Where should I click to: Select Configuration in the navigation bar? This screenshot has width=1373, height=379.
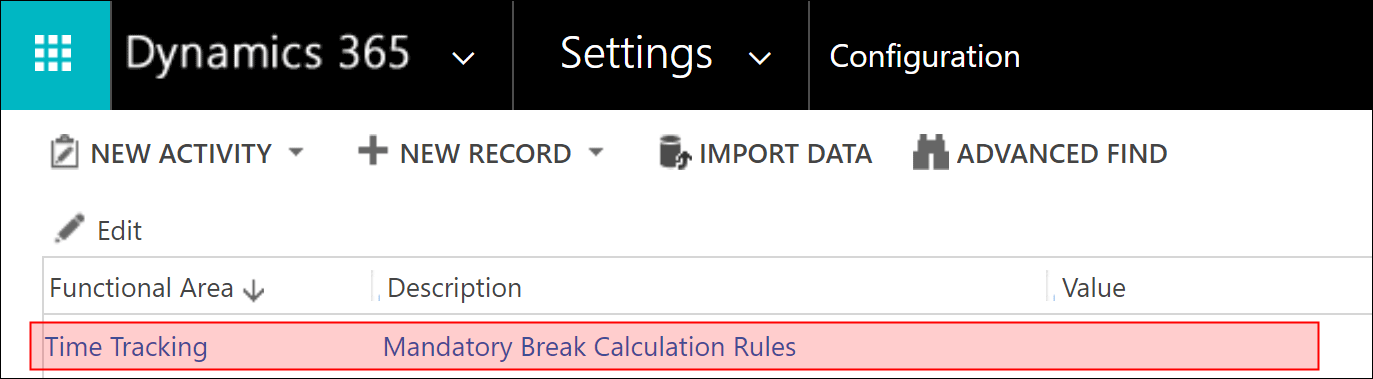coord(925,57)
